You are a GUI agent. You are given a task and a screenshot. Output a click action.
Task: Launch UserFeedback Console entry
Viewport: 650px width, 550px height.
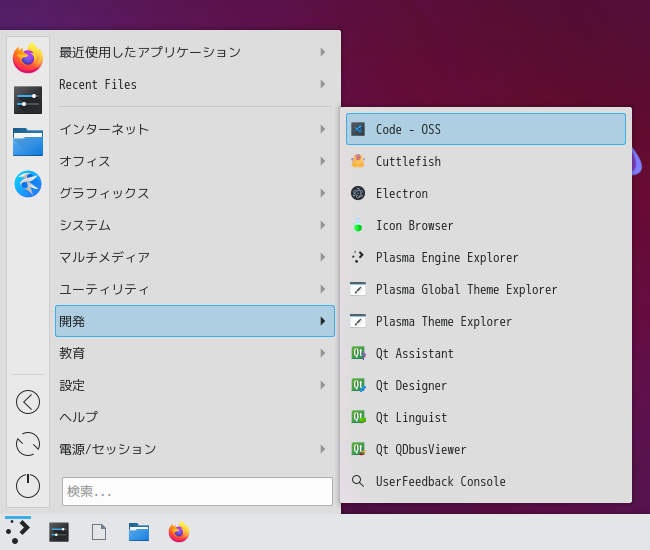pyautogui.click(x=486, y=481)
